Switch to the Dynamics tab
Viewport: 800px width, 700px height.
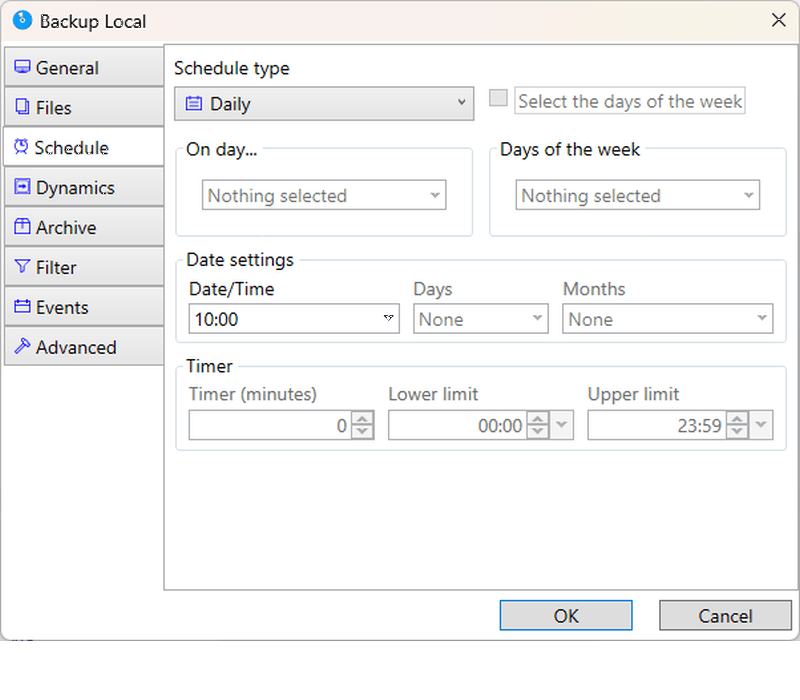84,187
